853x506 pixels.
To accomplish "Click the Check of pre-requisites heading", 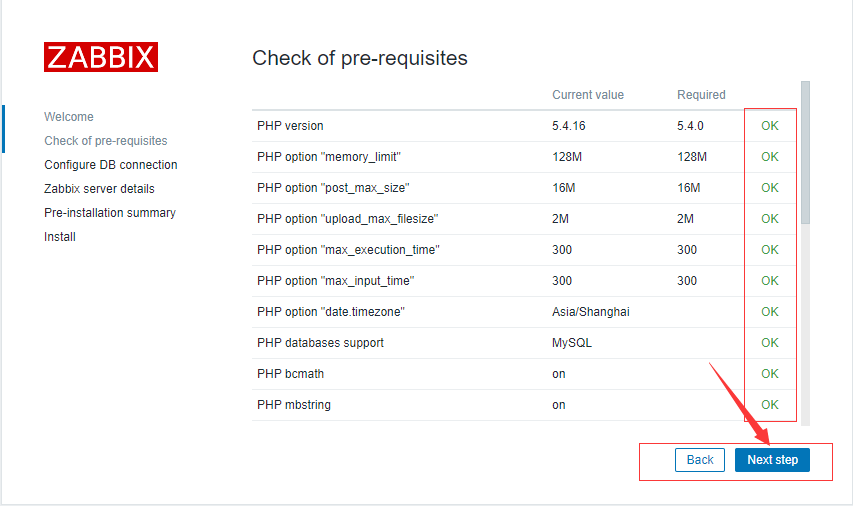I will 360,58.
